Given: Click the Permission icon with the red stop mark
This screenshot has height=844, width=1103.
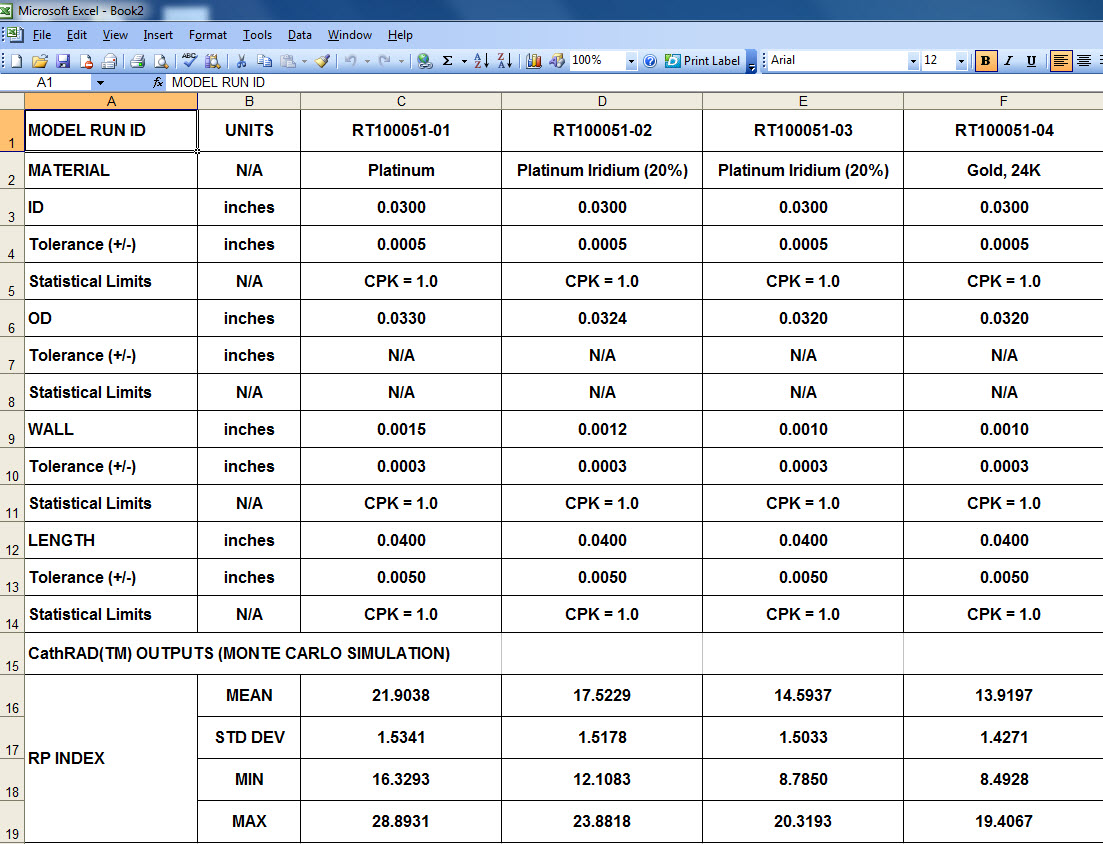Looking at the screenshot, I should pos(86,61).
